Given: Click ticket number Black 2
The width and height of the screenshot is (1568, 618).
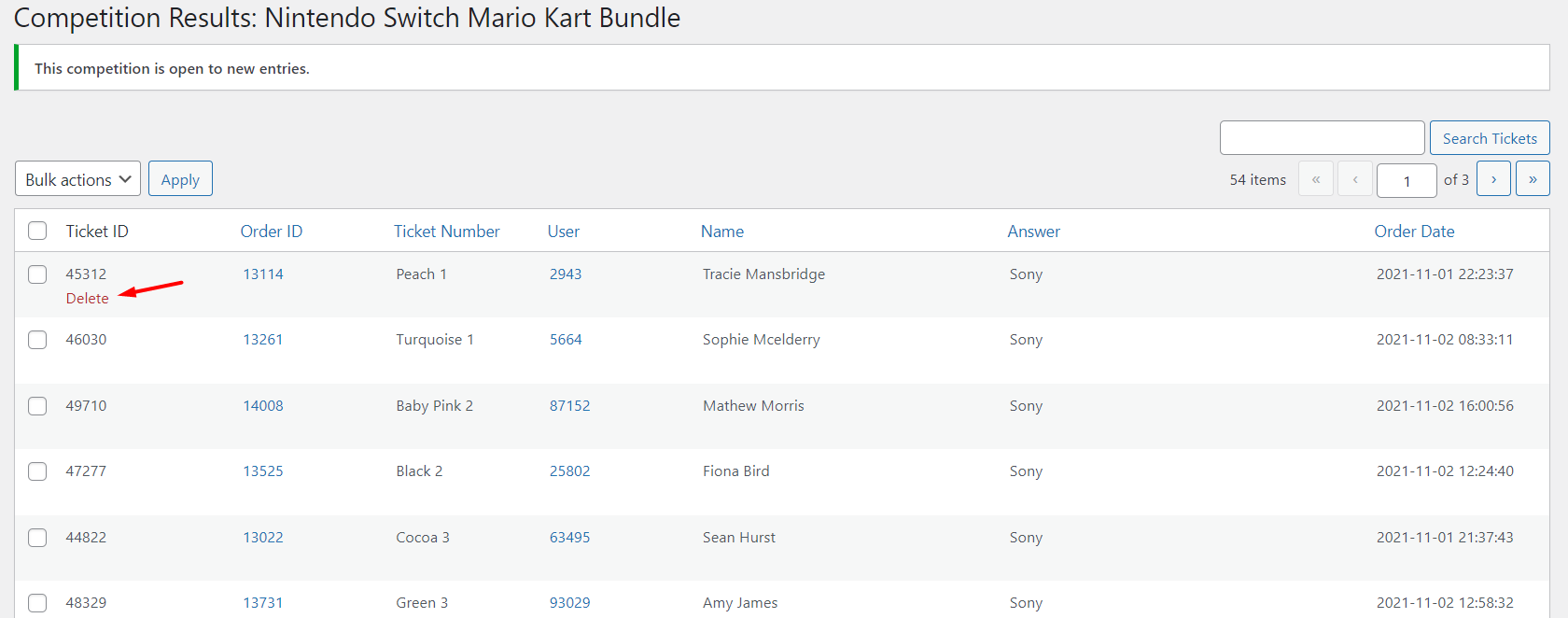Looking at the screenshot, I should (x=419, y=471).
